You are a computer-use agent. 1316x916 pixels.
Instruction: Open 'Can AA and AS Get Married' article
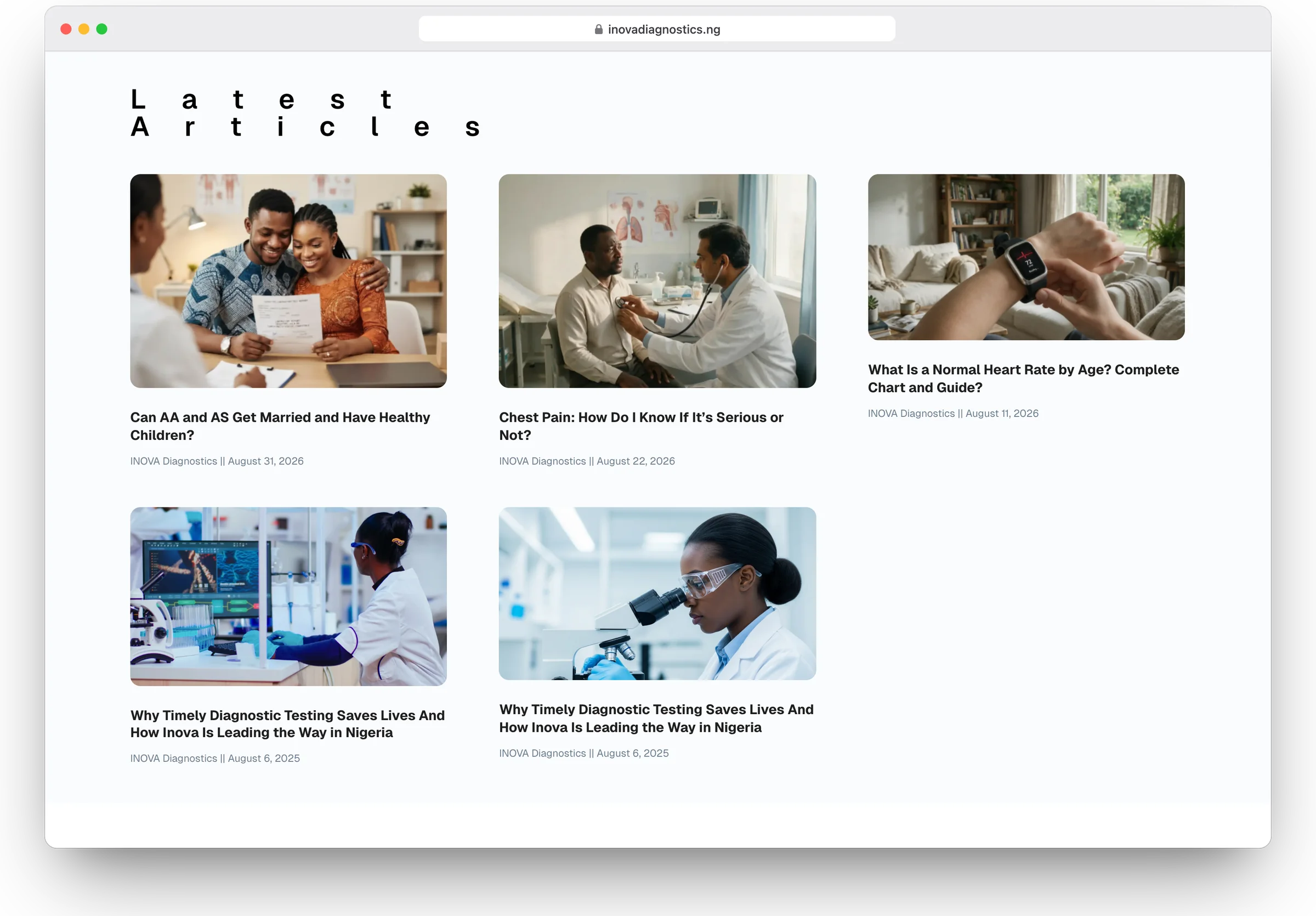[x=280, y=426]
